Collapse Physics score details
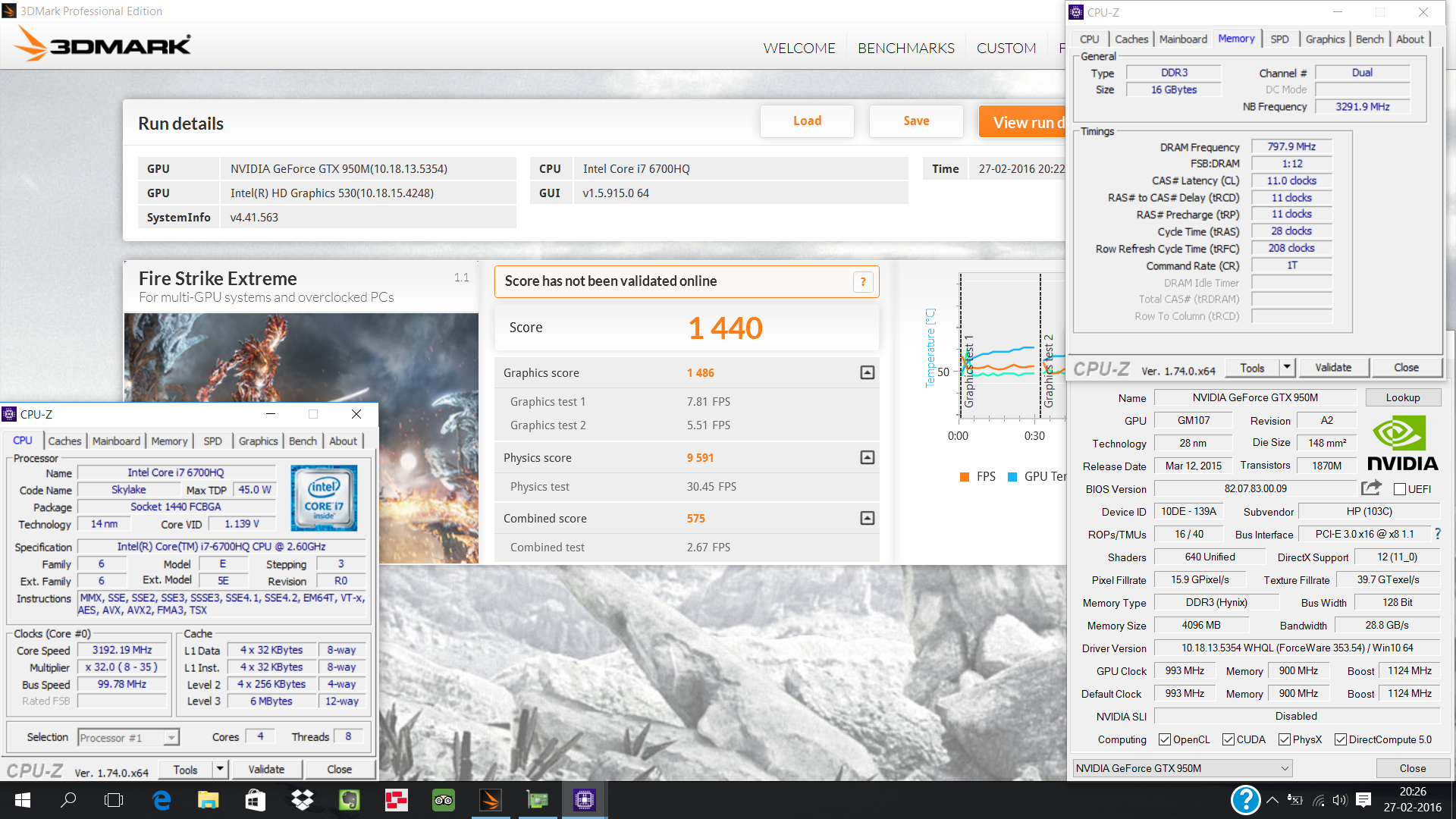This screenshot has width=1456, height=819. [868, 457]
